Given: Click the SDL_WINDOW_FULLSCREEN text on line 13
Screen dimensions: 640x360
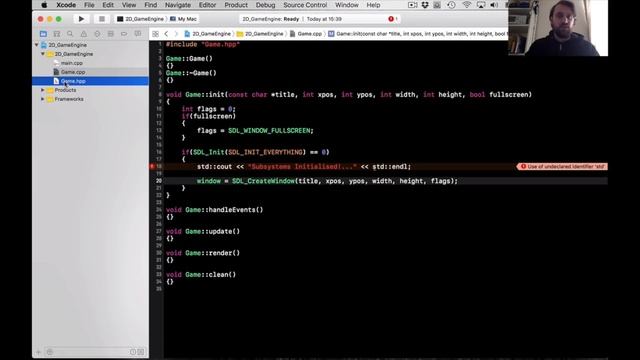Looking at the screenshot, I should pyautogui.click(x=270, y=131).
